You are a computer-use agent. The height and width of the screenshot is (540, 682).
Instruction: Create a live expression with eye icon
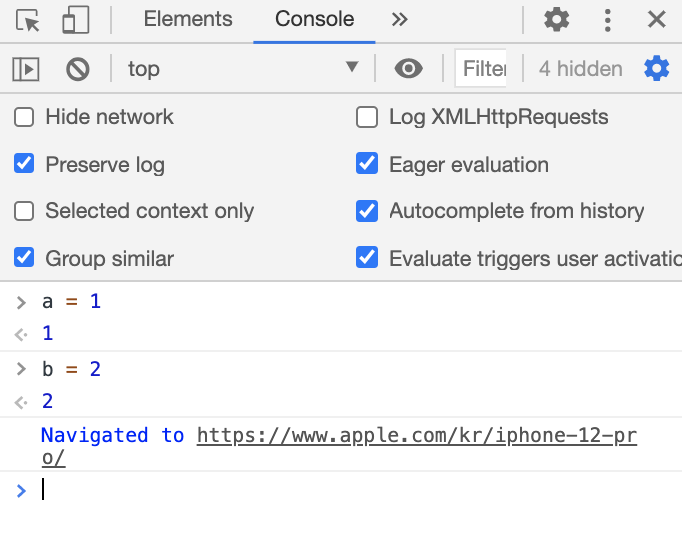coord(408,69)
